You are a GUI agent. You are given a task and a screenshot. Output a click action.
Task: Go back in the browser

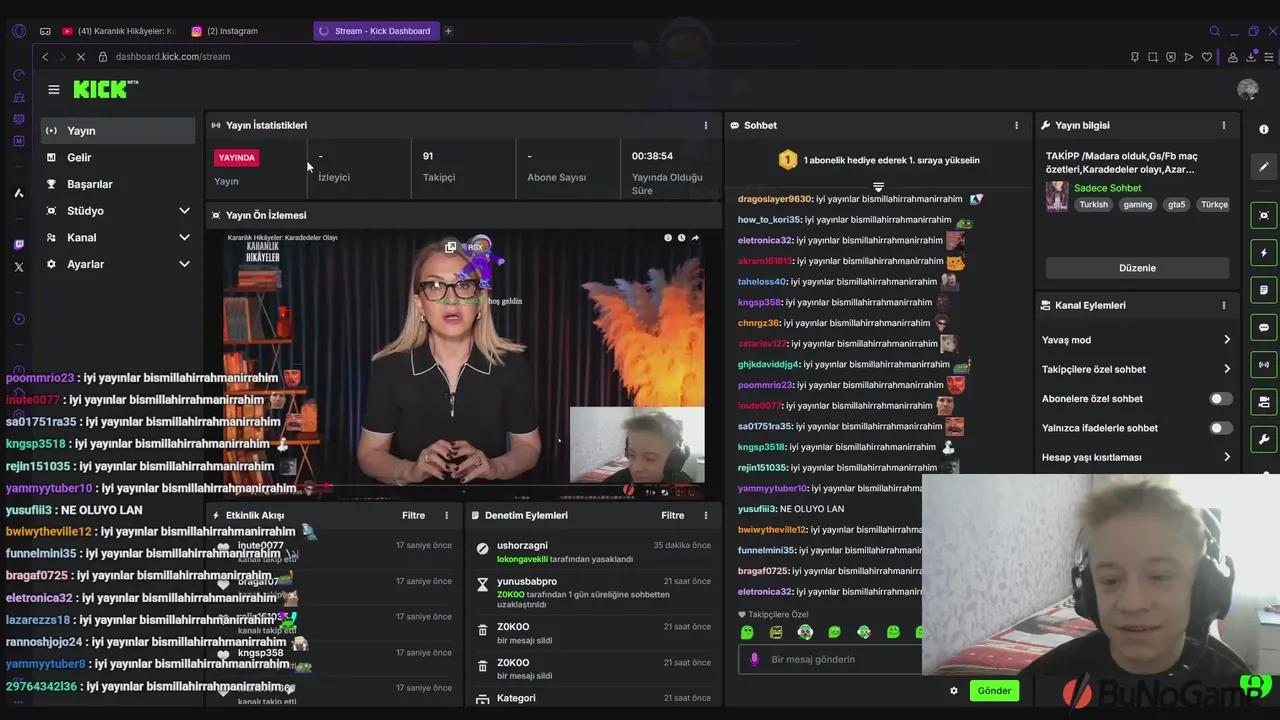pyautogui.click(x=45, y=57)
